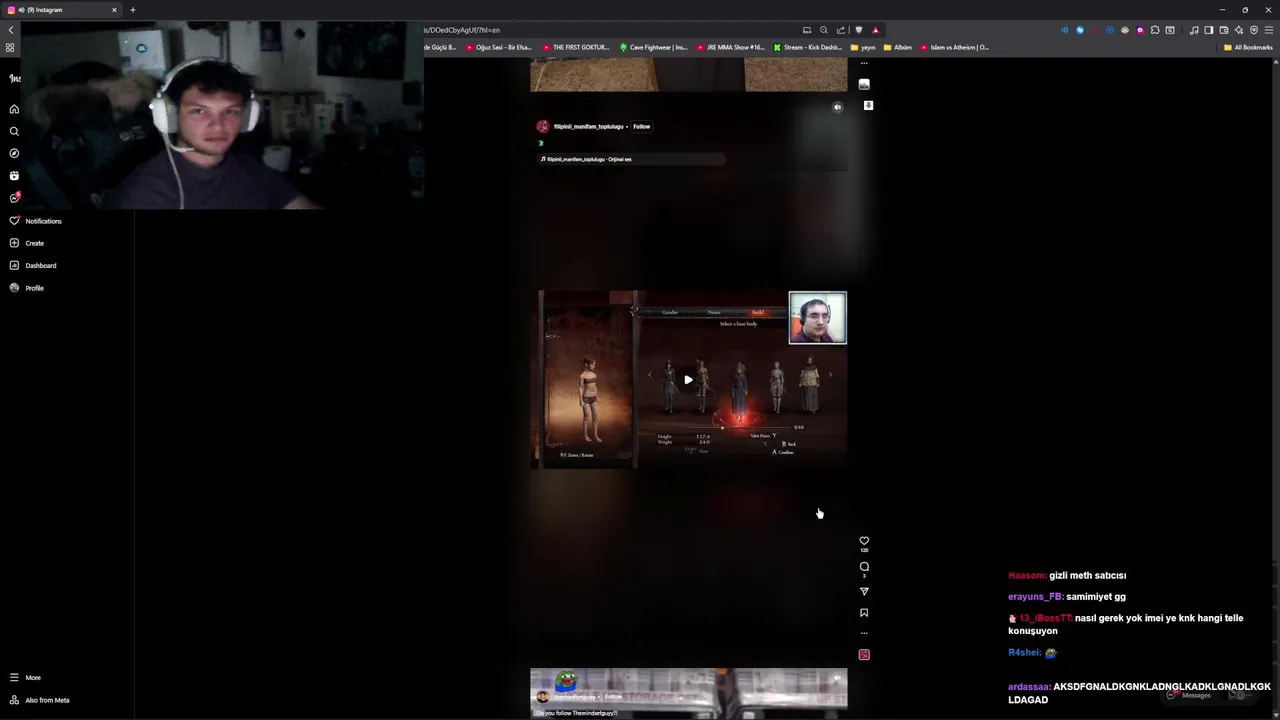Play the paused reel video
Viewport: 1280px width, 720px height.
pos(688,380)
